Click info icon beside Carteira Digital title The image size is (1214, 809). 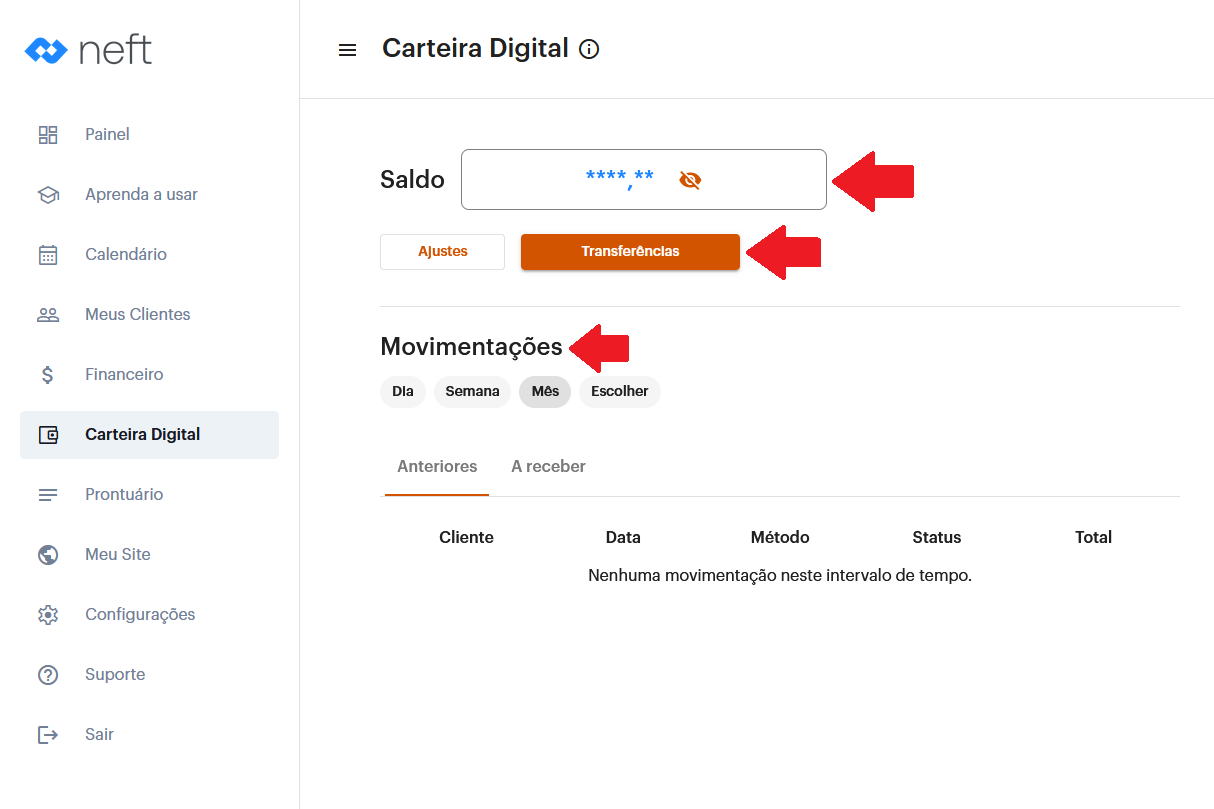coord(589,49)
